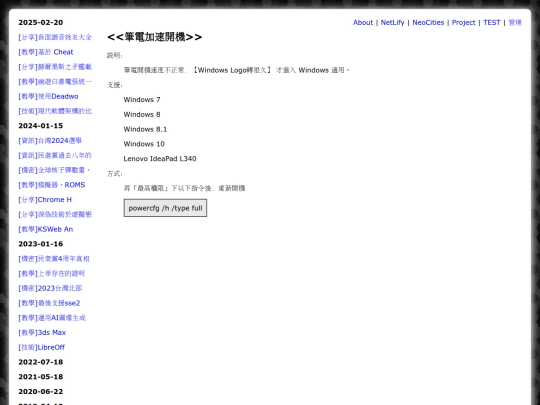Open the [教學]運用AI圖像生成 article

[52, 318]
